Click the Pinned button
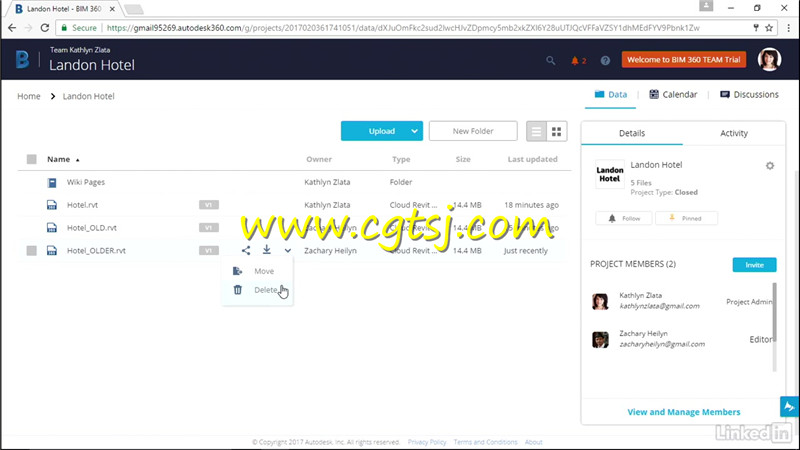Viewport: 800px width, 450px height. [x=686, y=218]
